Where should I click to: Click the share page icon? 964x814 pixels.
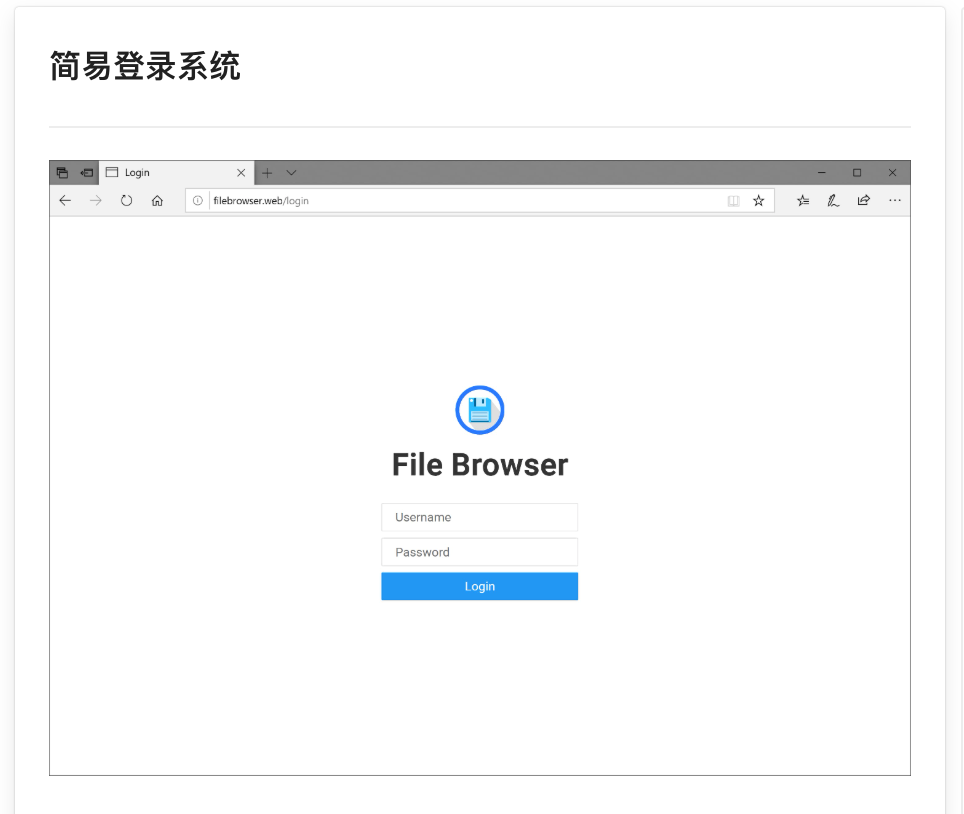pos(863,201)
